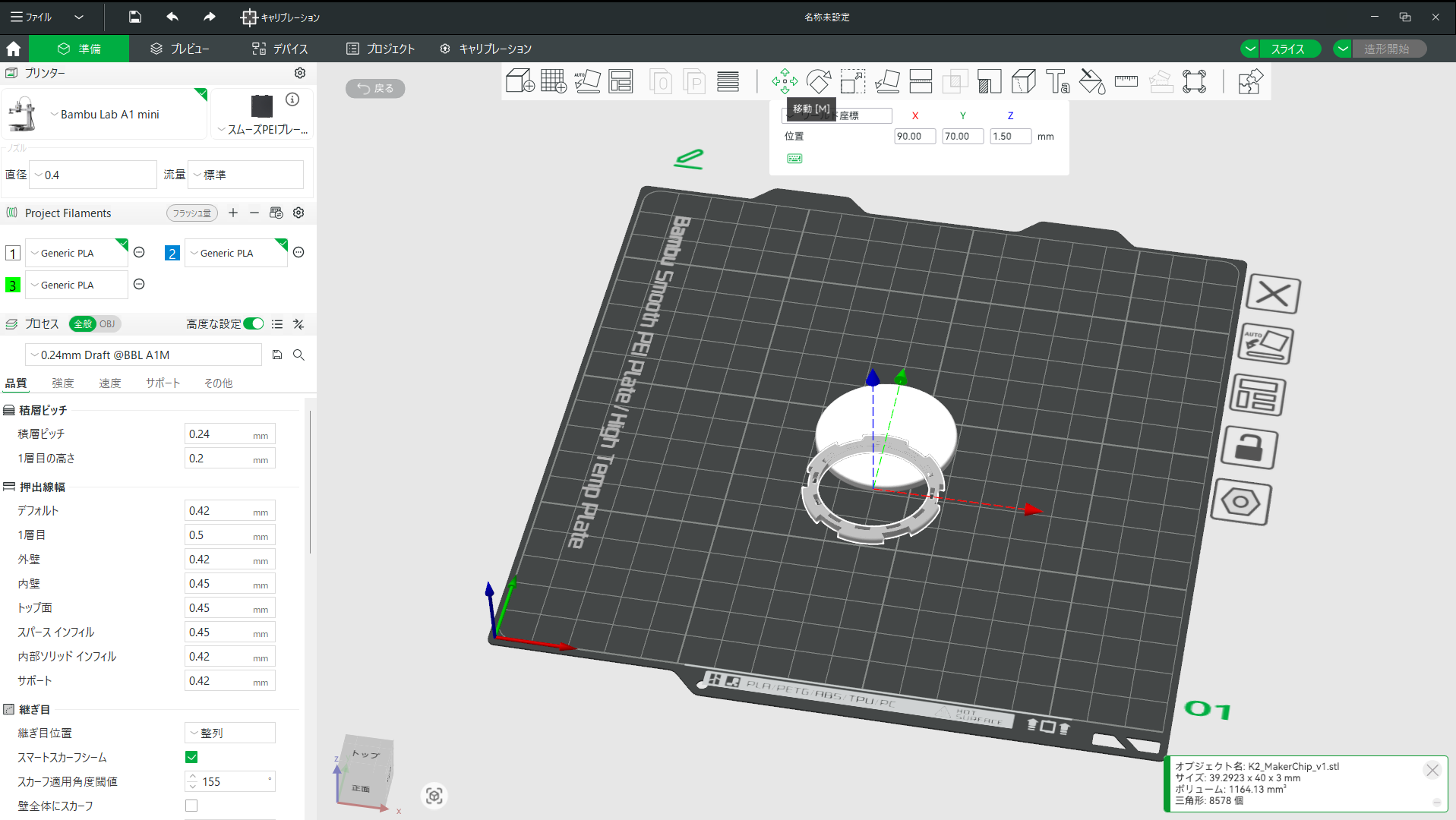The width and height of the screenshot is (1456, 820).
Task: Switch to the デバイス tab
Action: click(280, 49)
